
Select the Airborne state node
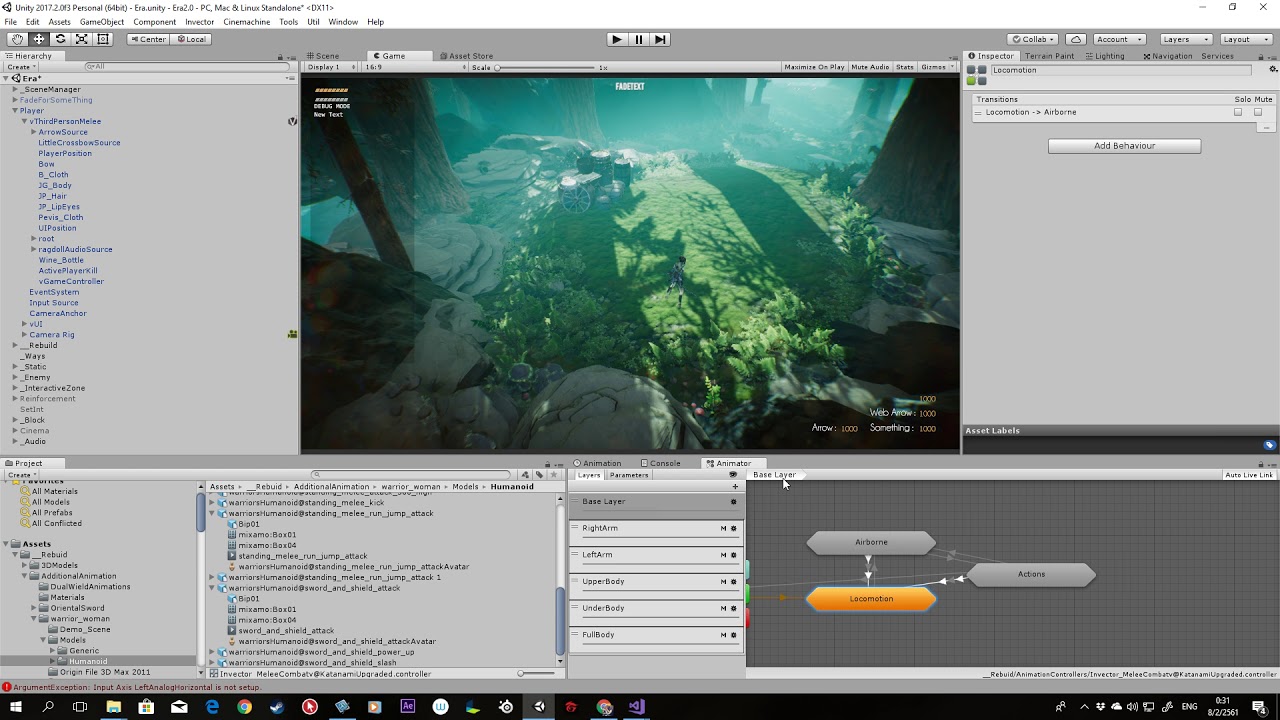[871, 543]
